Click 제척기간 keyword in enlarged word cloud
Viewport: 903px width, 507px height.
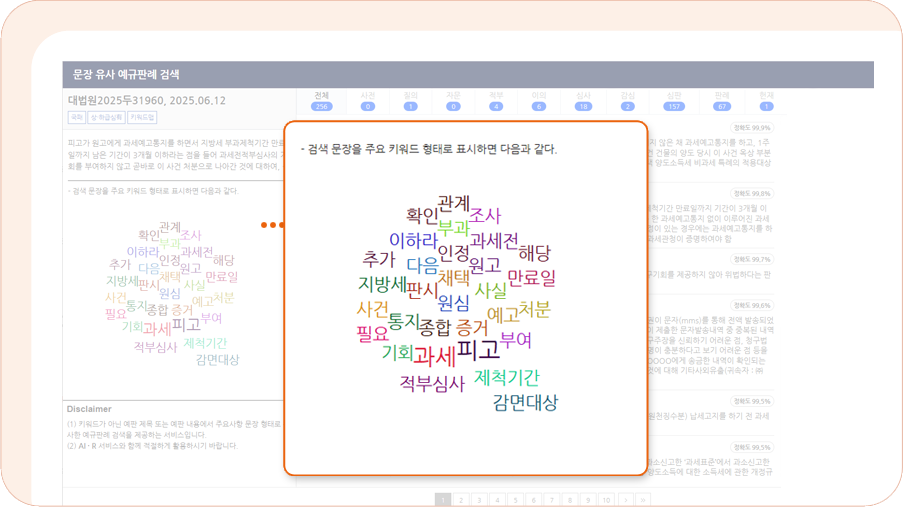pos(506,377)
